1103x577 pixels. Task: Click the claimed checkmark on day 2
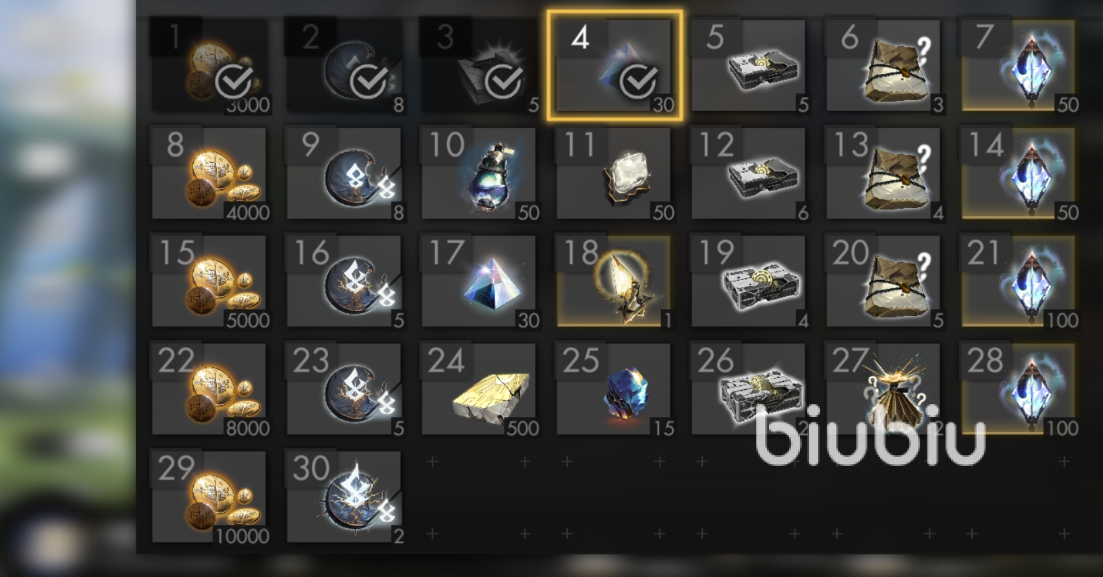coord(369,82)
